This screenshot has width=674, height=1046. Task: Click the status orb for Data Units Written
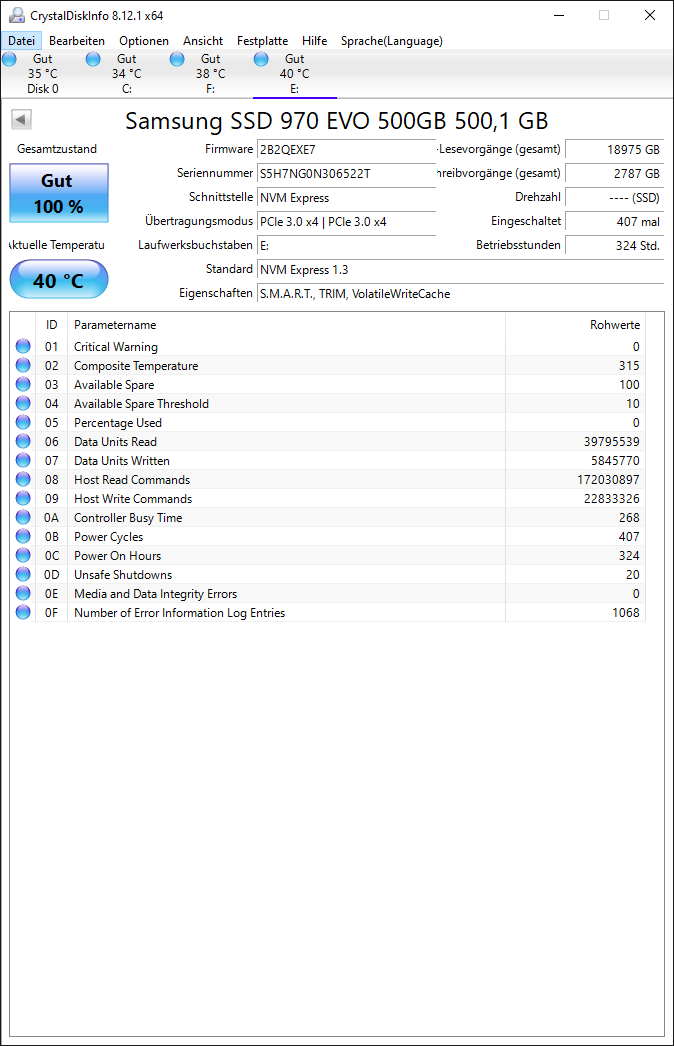(23, 460)
